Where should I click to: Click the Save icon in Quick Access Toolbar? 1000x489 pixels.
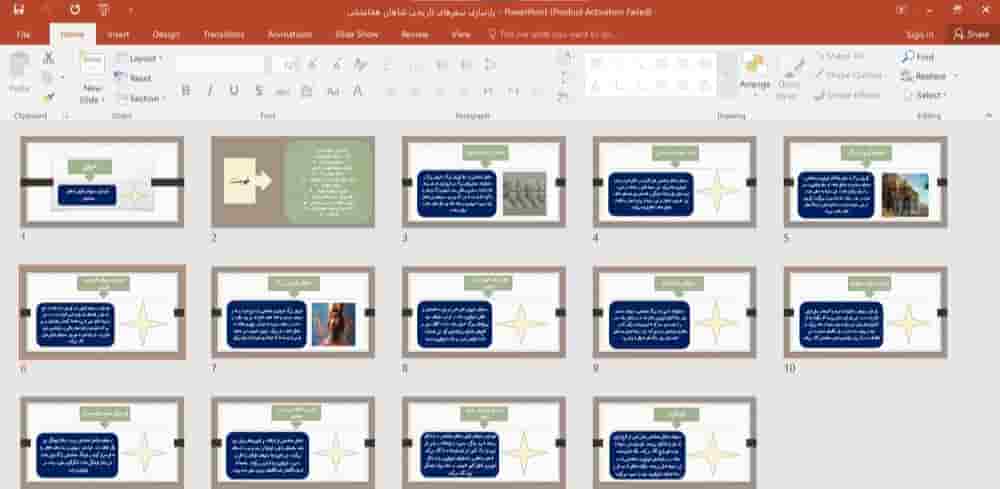click(x=19, y=10)
